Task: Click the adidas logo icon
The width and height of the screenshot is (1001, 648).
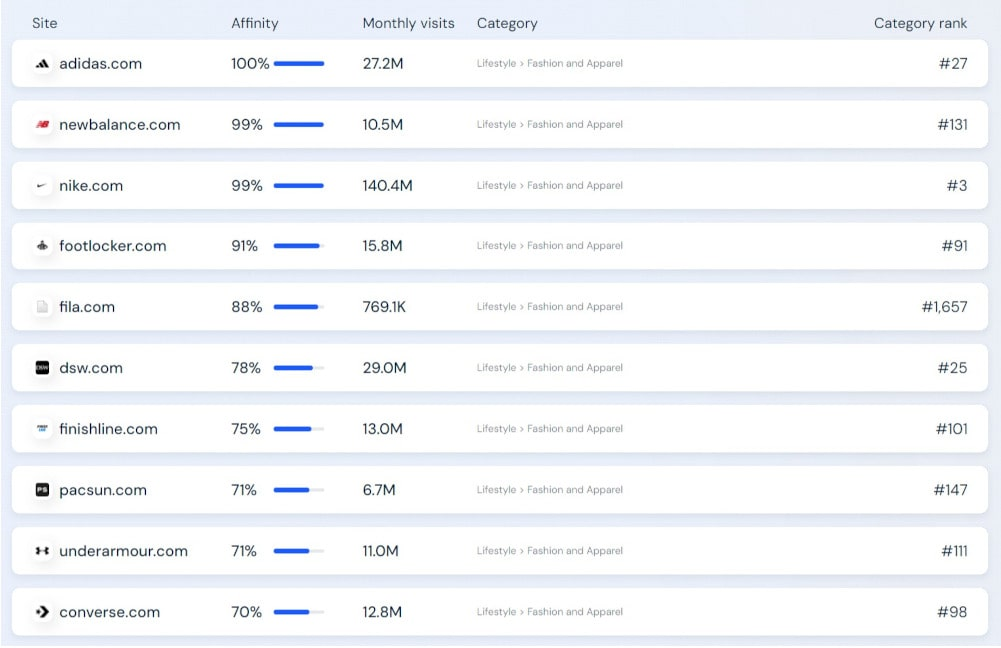Action: pyautogui.click(x=42, y=64)
